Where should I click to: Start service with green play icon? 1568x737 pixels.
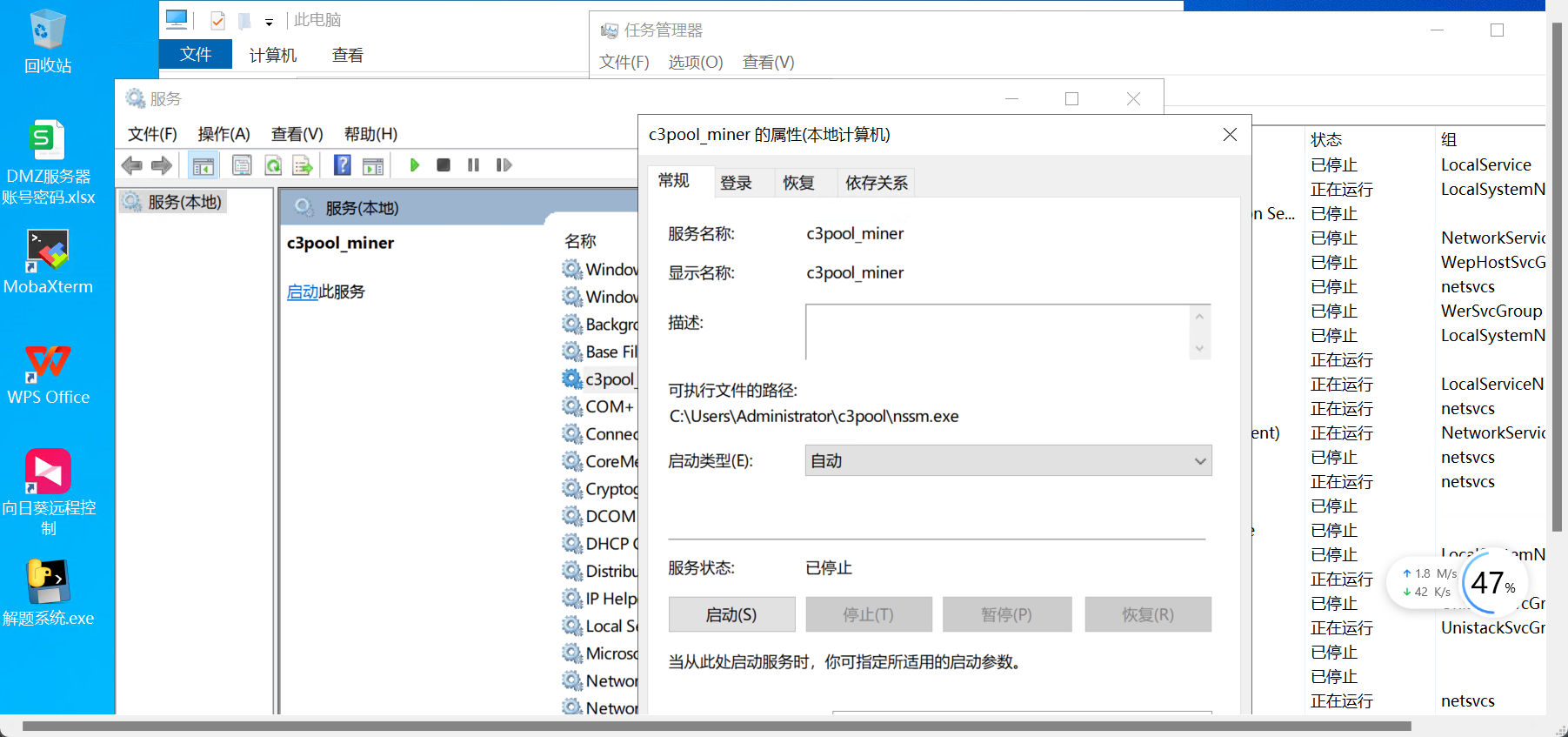[415, 165]
